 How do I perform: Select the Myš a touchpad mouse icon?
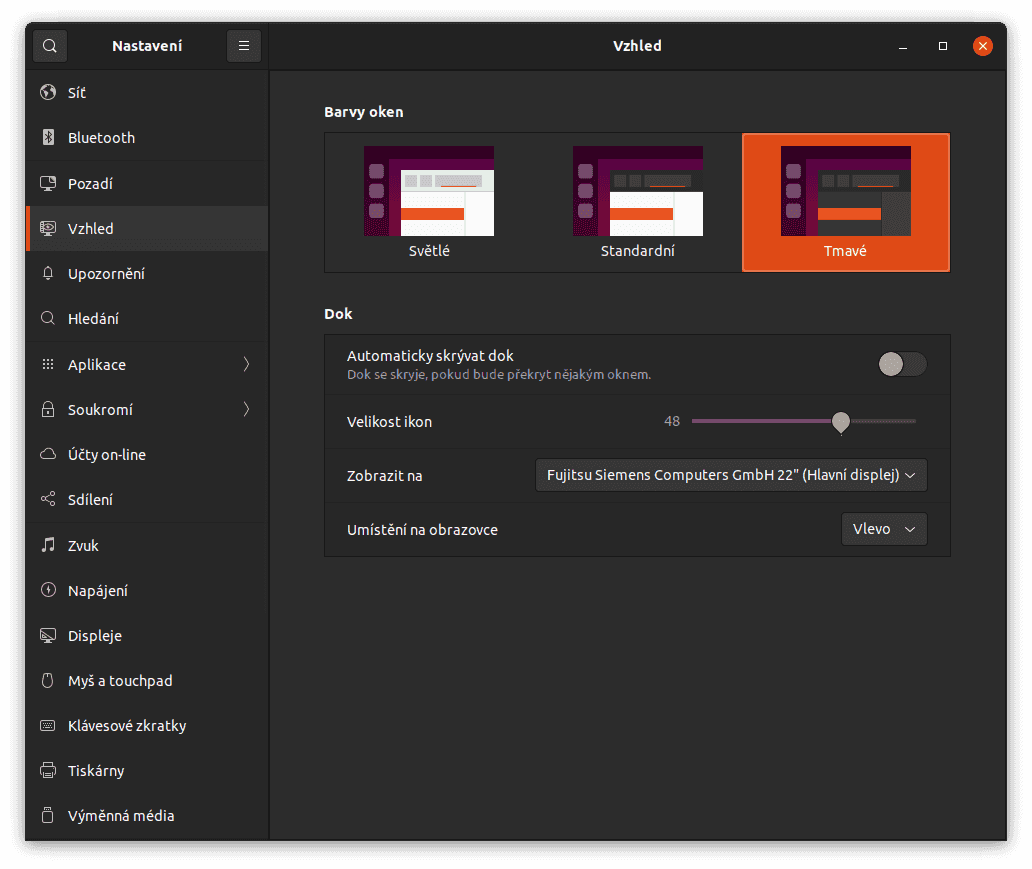[48, 680]
